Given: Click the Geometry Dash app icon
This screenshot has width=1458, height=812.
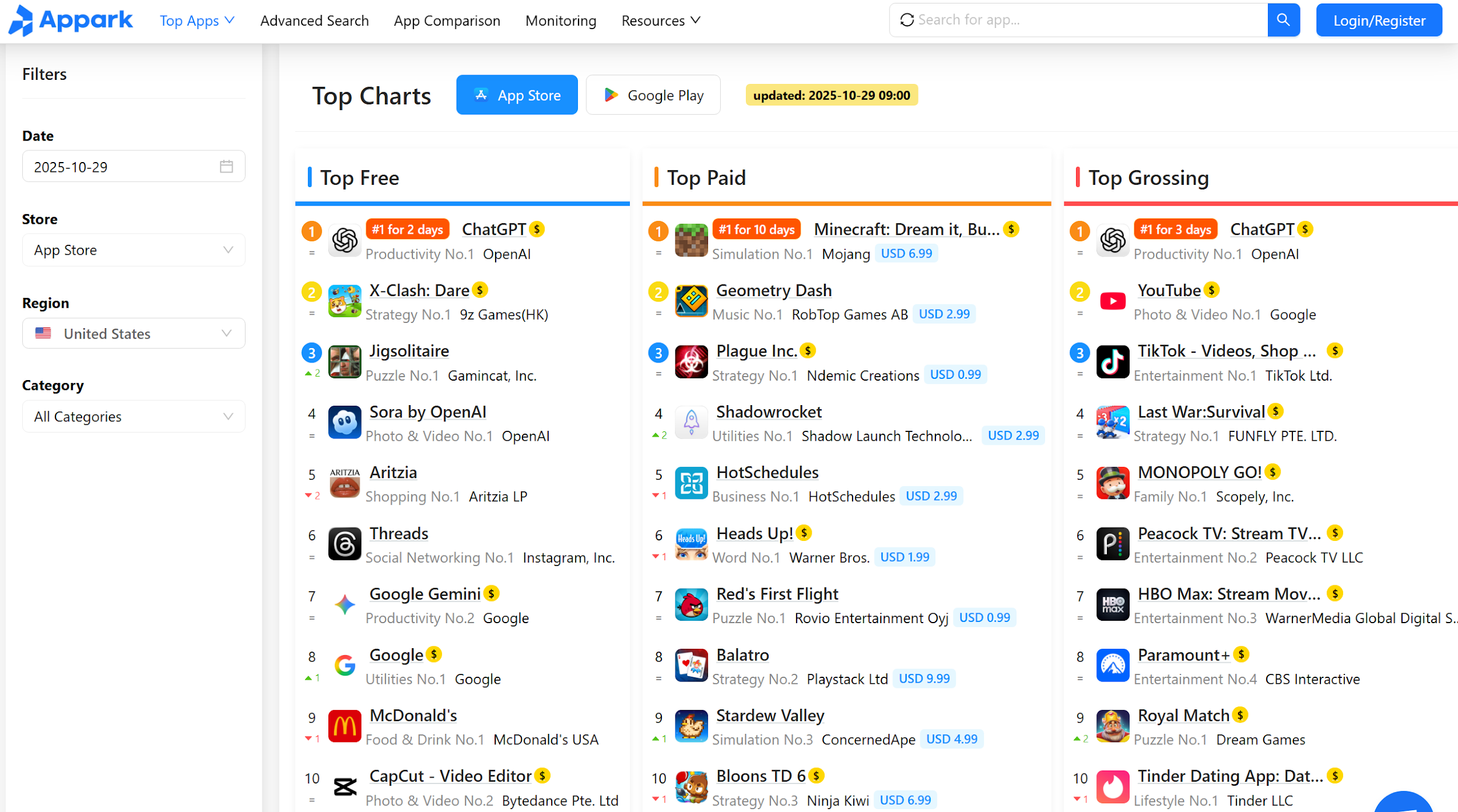Looking at the screenshot, I should point(691,301).
